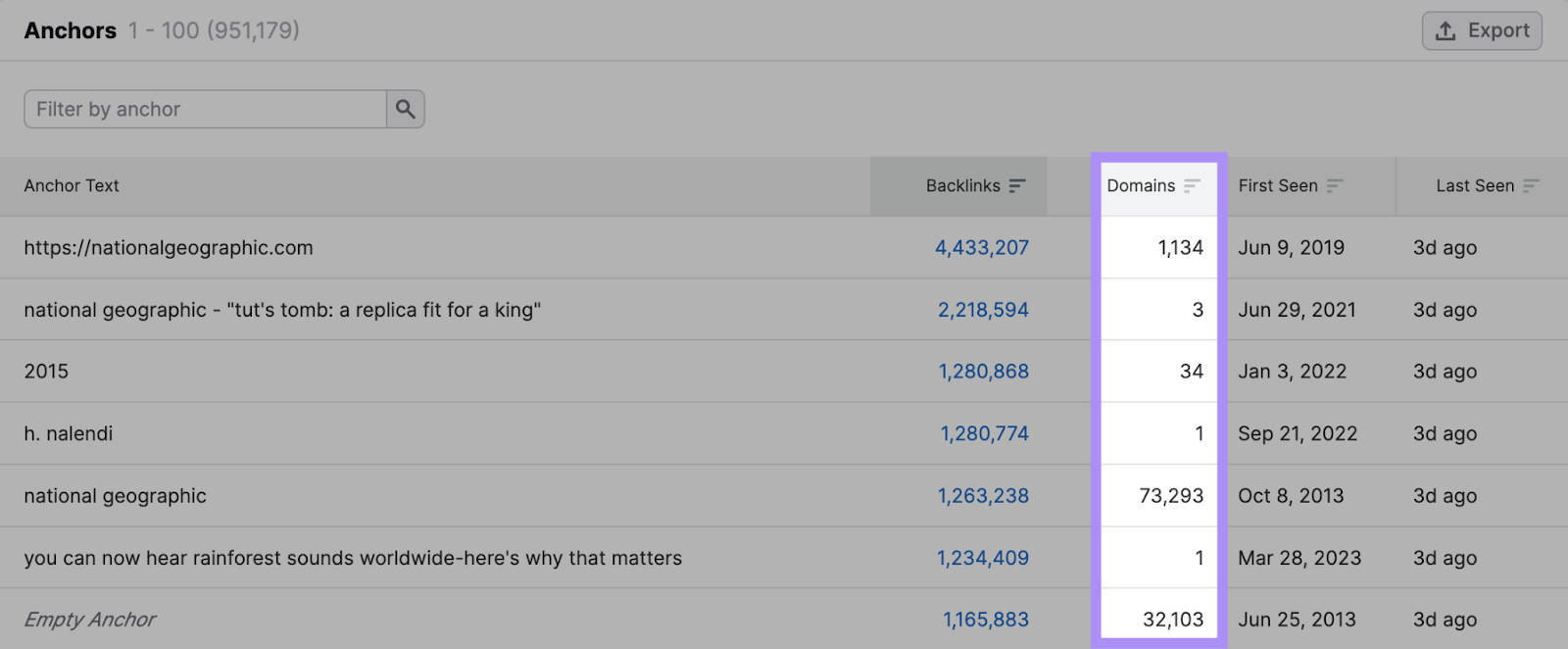Click the search magnifier icon
This screenshot has height=649, width=1568.
click(405, 109)
